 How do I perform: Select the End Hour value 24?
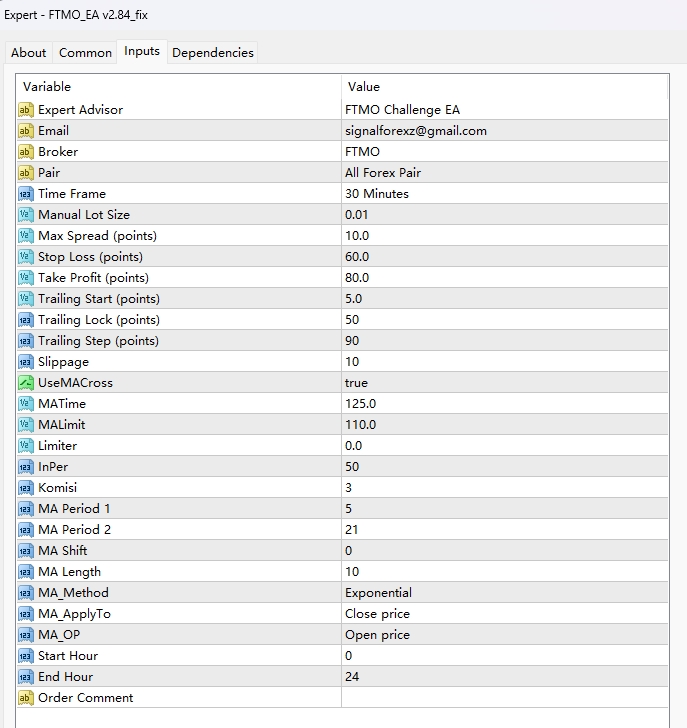pyautogui.click(x=352, y=677)
